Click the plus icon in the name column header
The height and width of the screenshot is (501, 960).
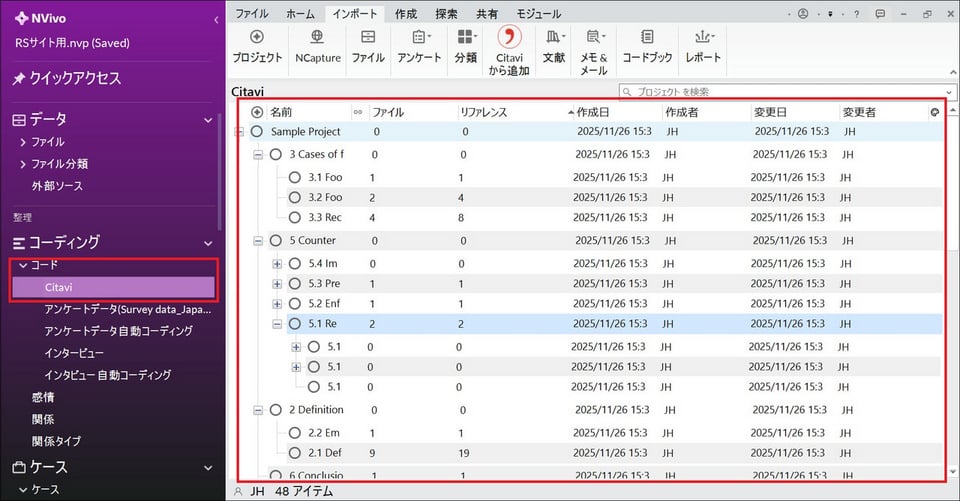coord(257,112)
